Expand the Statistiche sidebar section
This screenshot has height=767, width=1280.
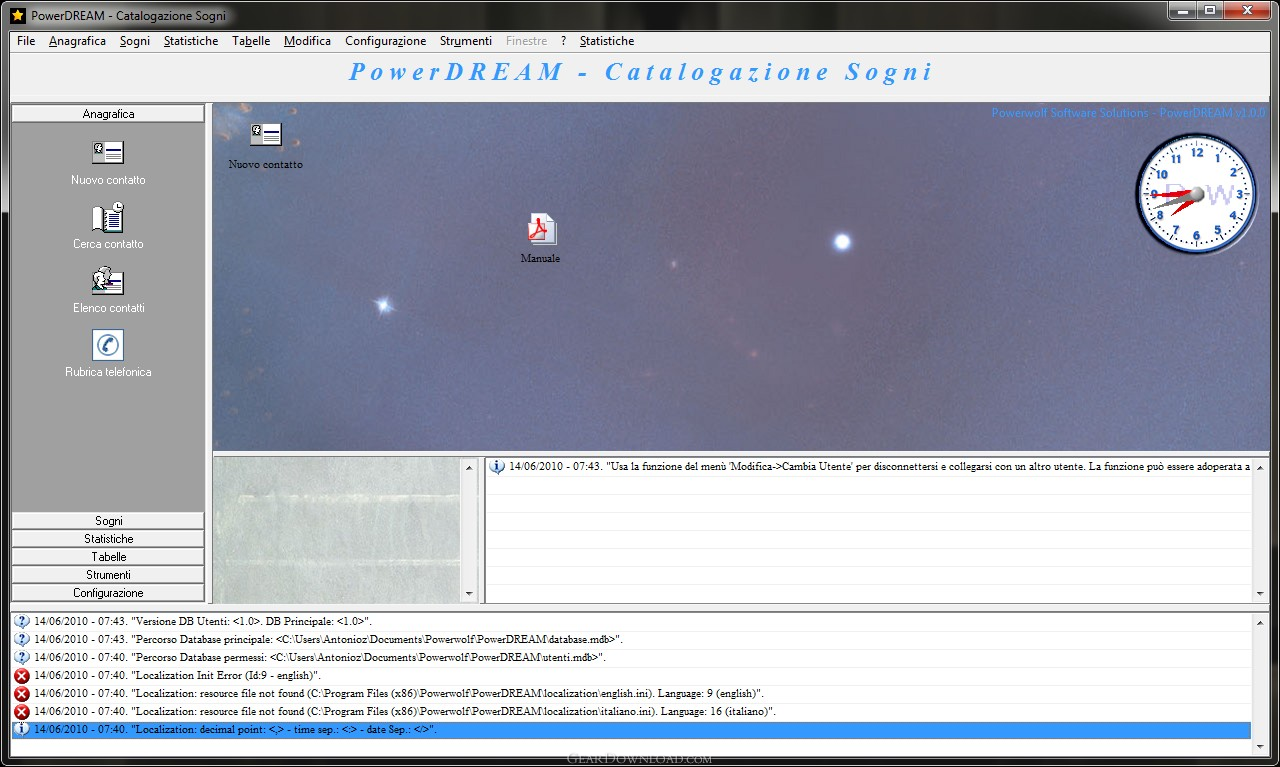point(108,539)
